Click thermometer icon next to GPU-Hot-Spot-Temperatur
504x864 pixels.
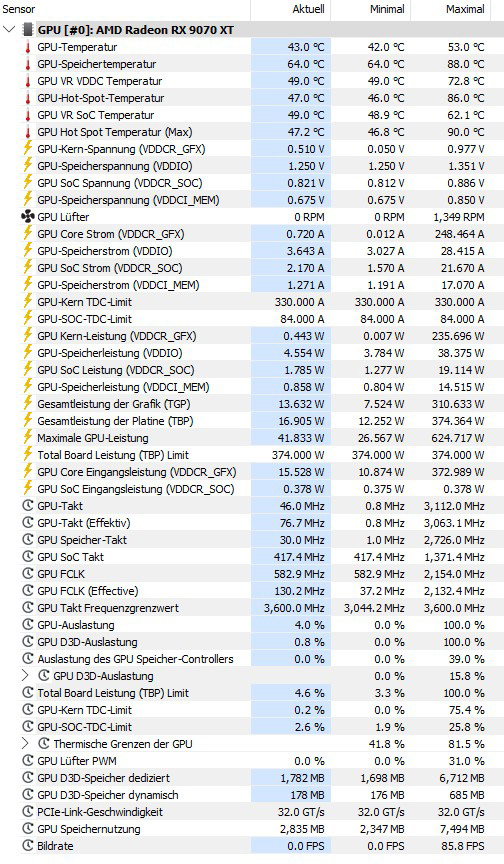(x=28, y=98)
